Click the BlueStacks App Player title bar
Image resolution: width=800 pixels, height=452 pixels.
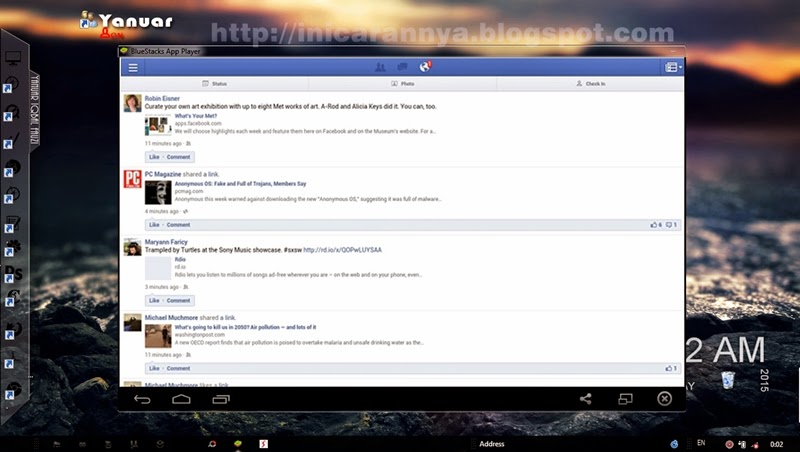pos(402,51)
